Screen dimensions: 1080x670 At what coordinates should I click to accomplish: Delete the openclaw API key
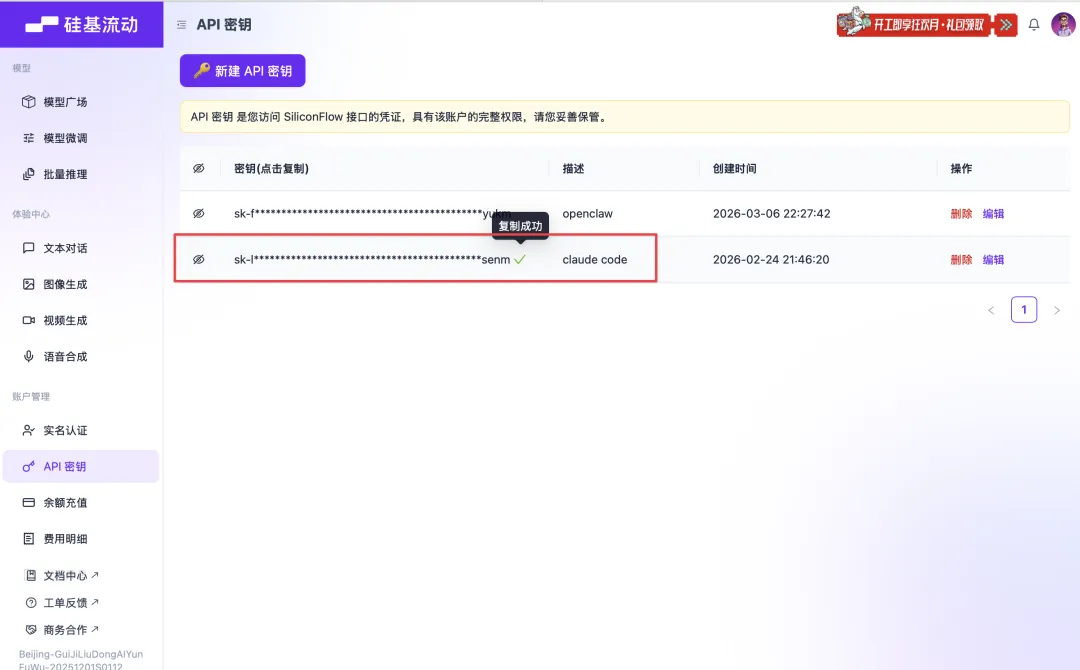961,213
